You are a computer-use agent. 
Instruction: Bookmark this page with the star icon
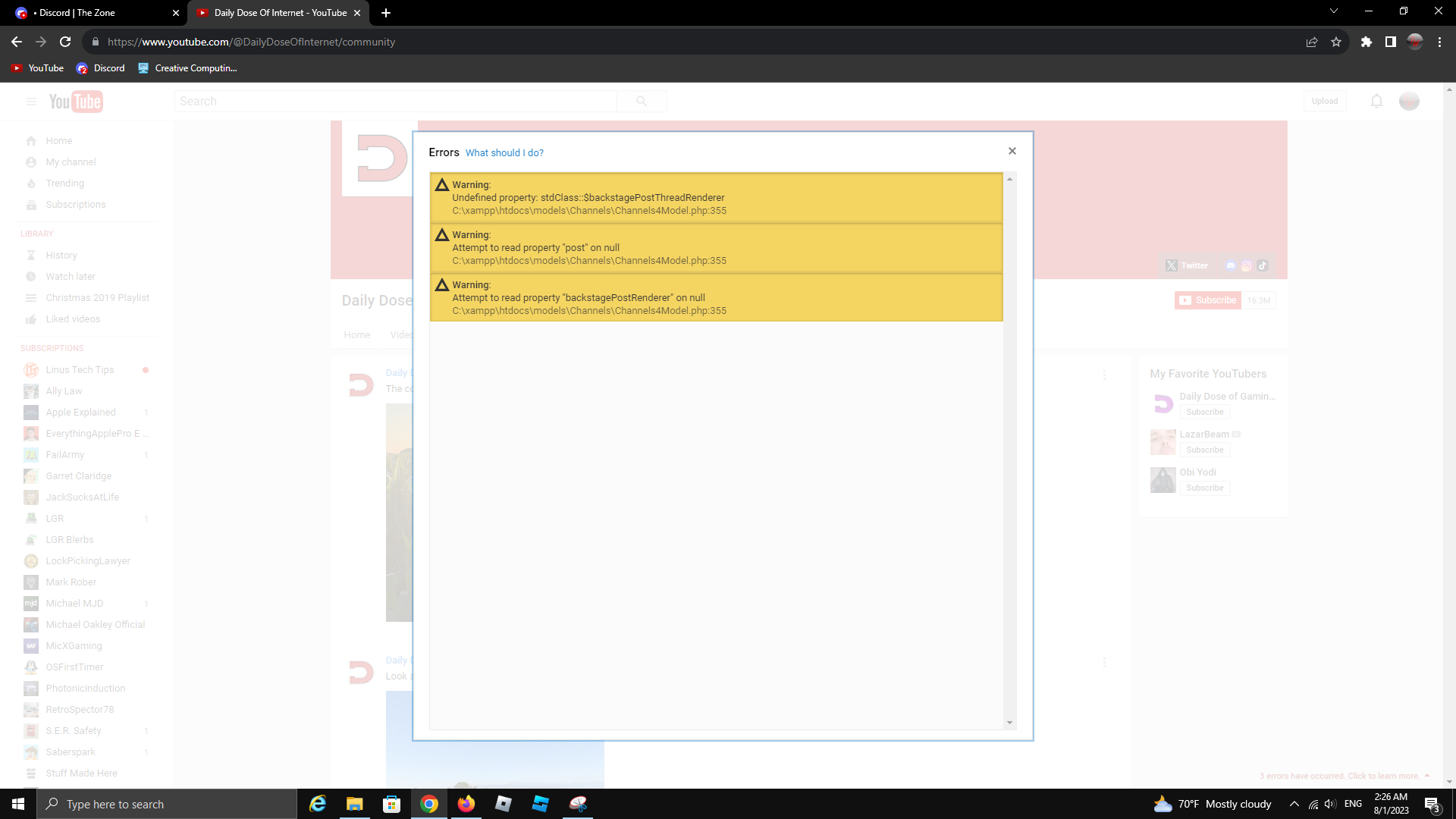pos(1336,42)
